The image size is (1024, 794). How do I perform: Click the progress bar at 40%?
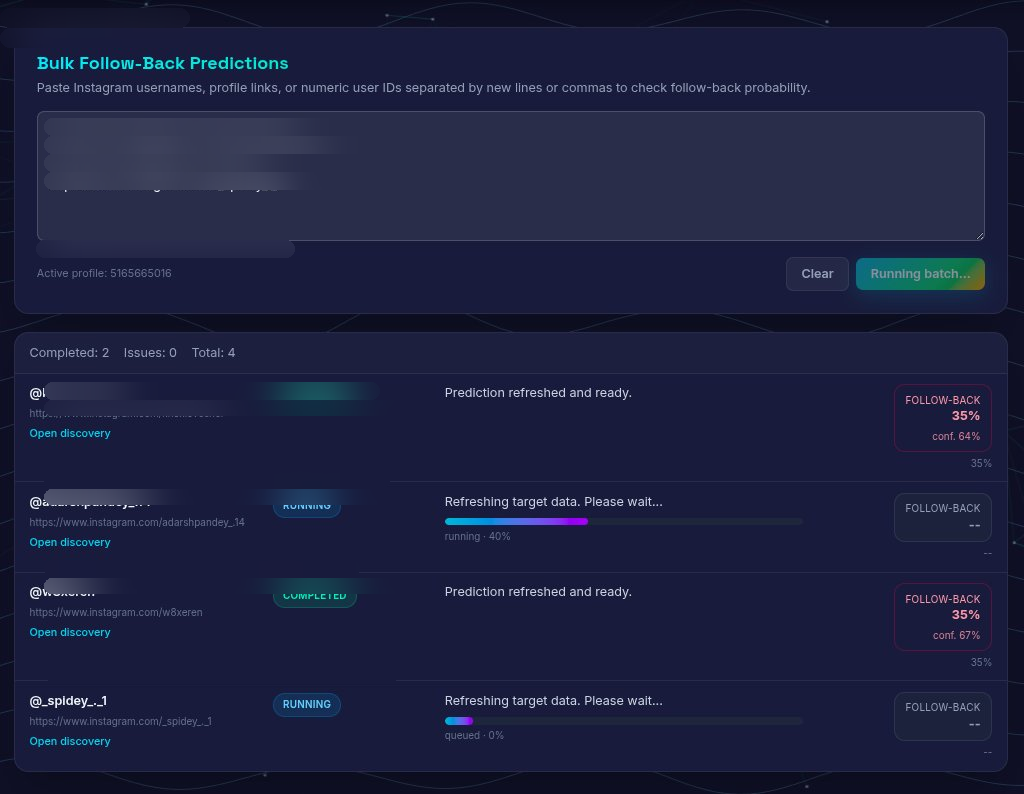tap(623, 521)
